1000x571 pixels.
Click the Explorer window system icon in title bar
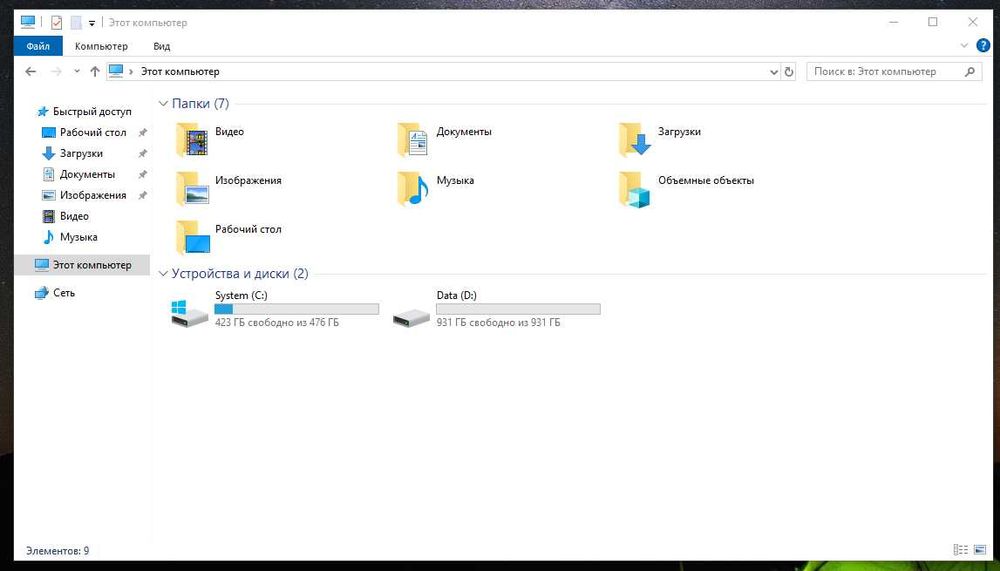pyautogui.click(x=27, y=22)
